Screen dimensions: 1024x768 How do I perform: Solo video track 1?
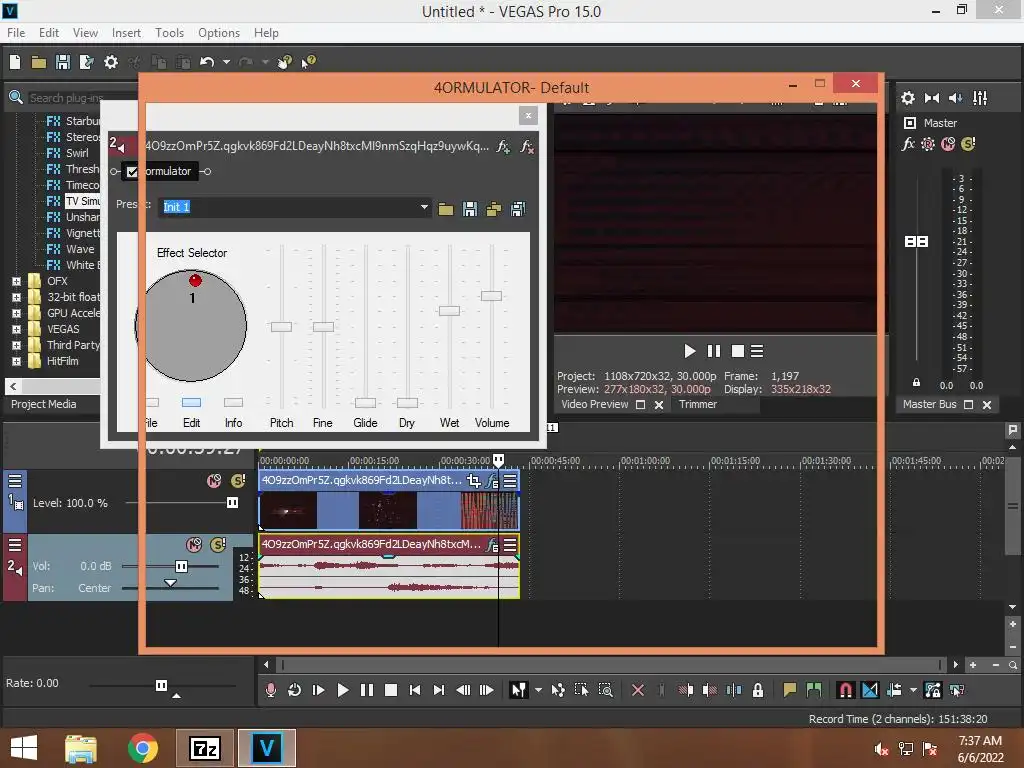coord(238,481)
